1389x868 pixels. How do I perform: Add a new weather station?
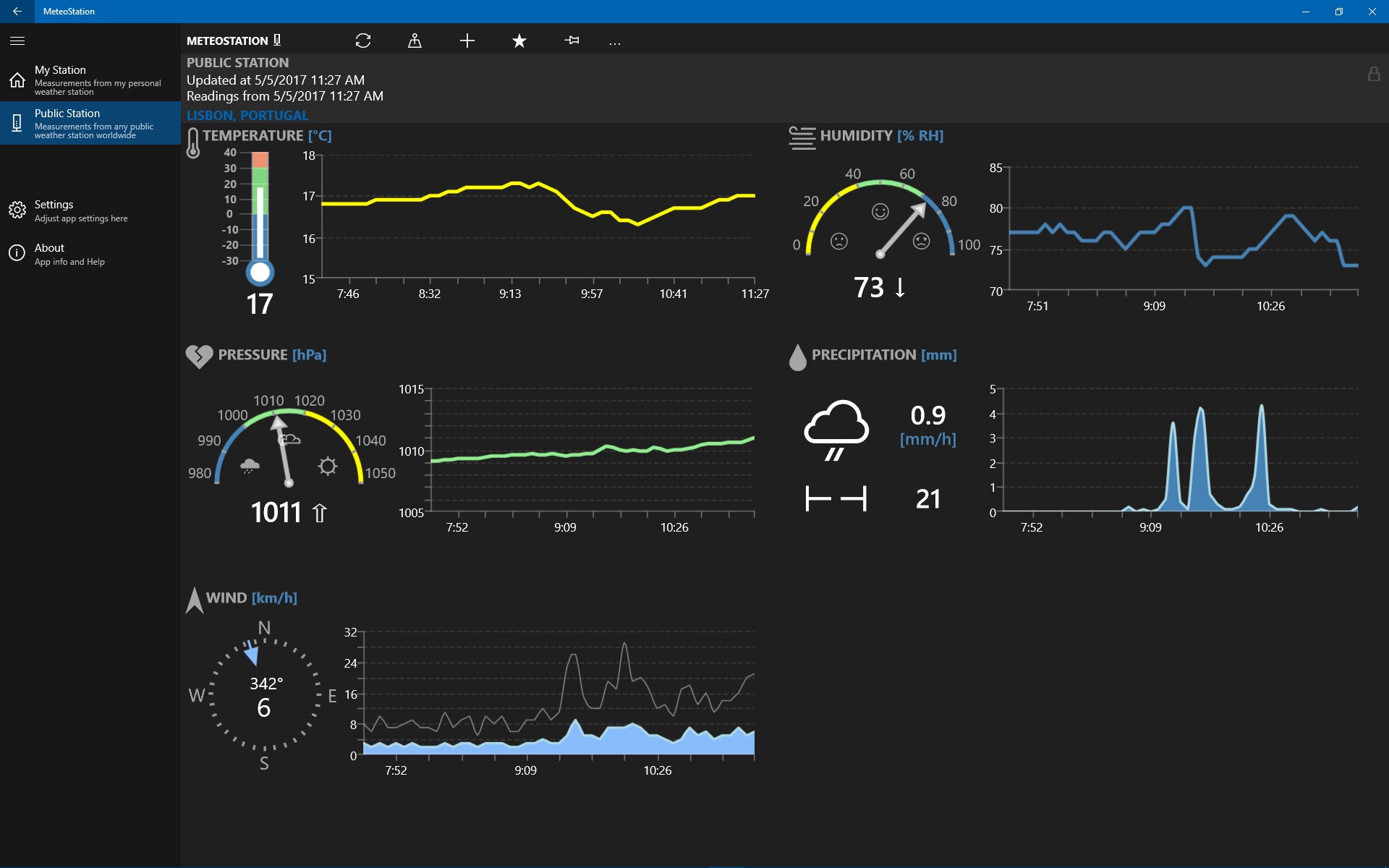coord(467,41)
